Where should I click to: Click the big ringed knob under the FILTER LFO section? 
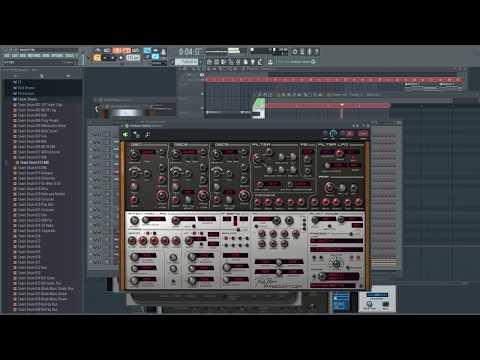click(x=330, y=187)
